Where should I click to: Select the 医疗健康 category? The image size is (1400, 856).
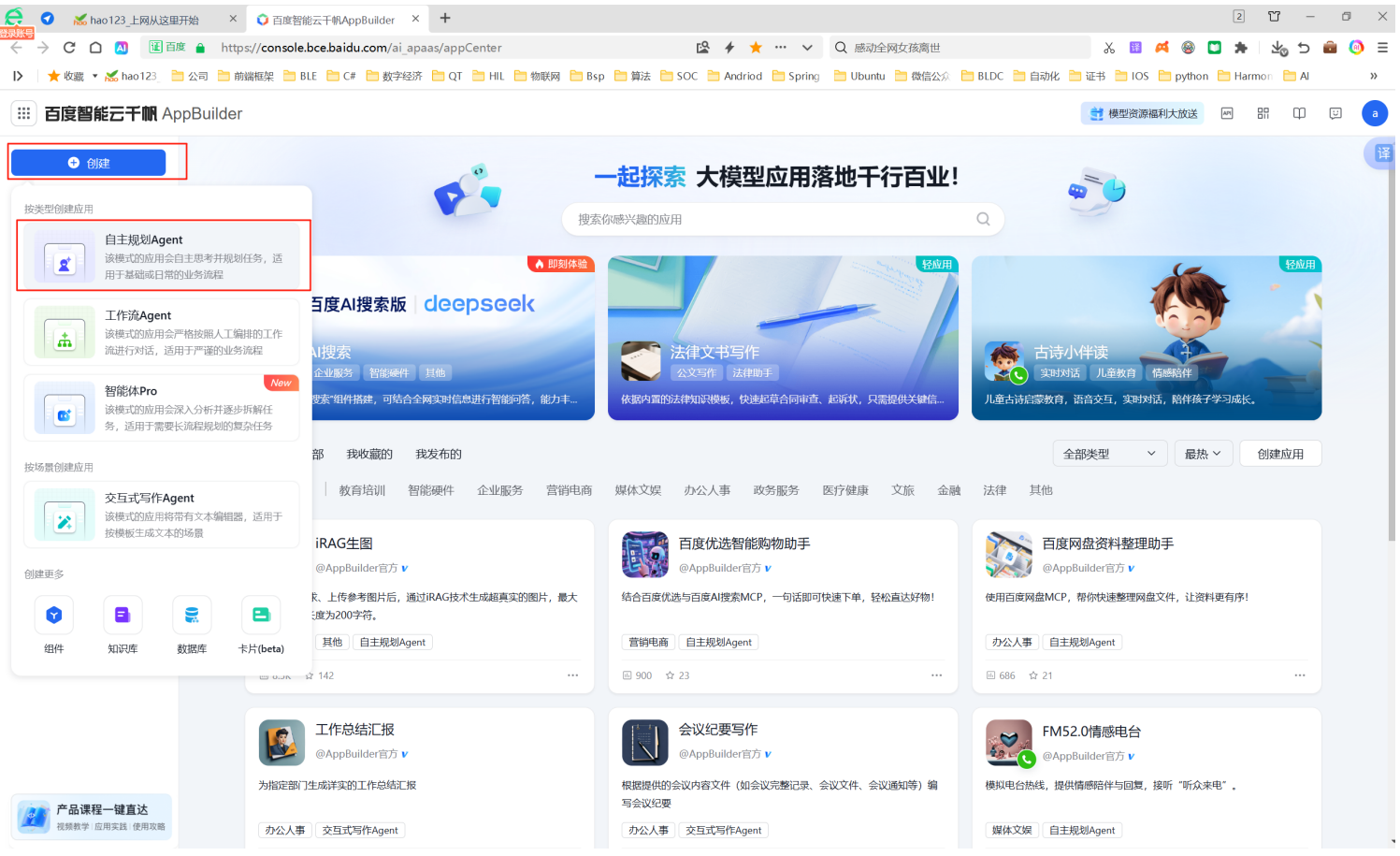click(845, 490)
